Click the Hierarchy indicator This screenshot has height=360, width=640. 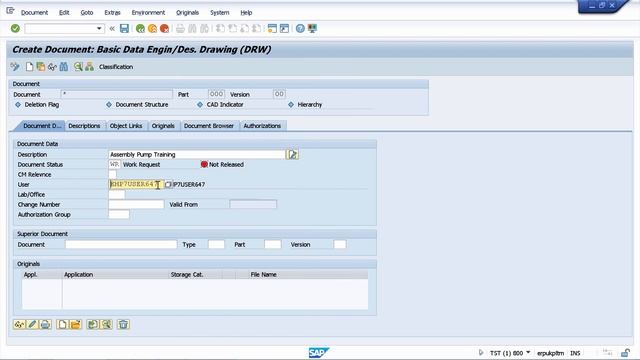(305, 104)
